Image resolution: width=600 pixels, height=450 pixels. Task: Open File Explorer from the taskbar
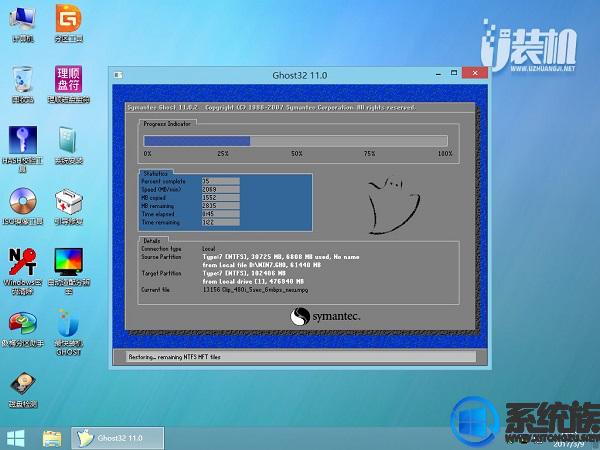[52, 437]
